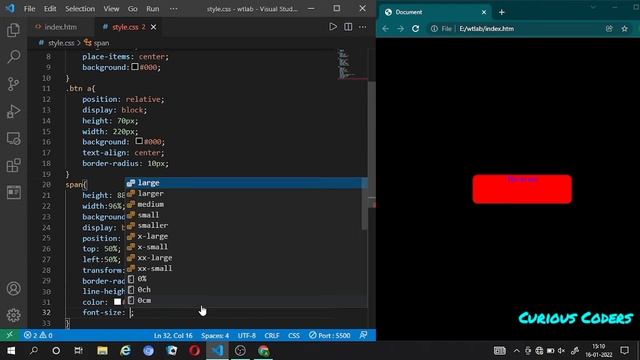The height and width of the screenshot is (360, 640).
Task: Go forward in the browser
Action: [400, 29]
